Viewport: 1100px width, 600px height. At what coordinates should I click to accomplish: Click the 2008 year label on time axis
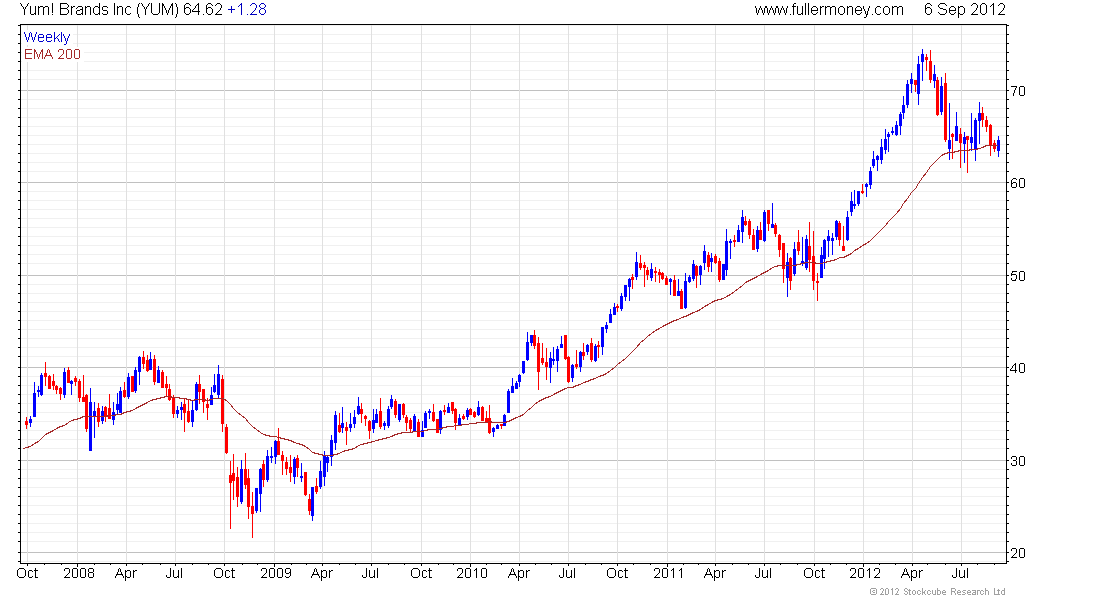(x=79, y=573)
